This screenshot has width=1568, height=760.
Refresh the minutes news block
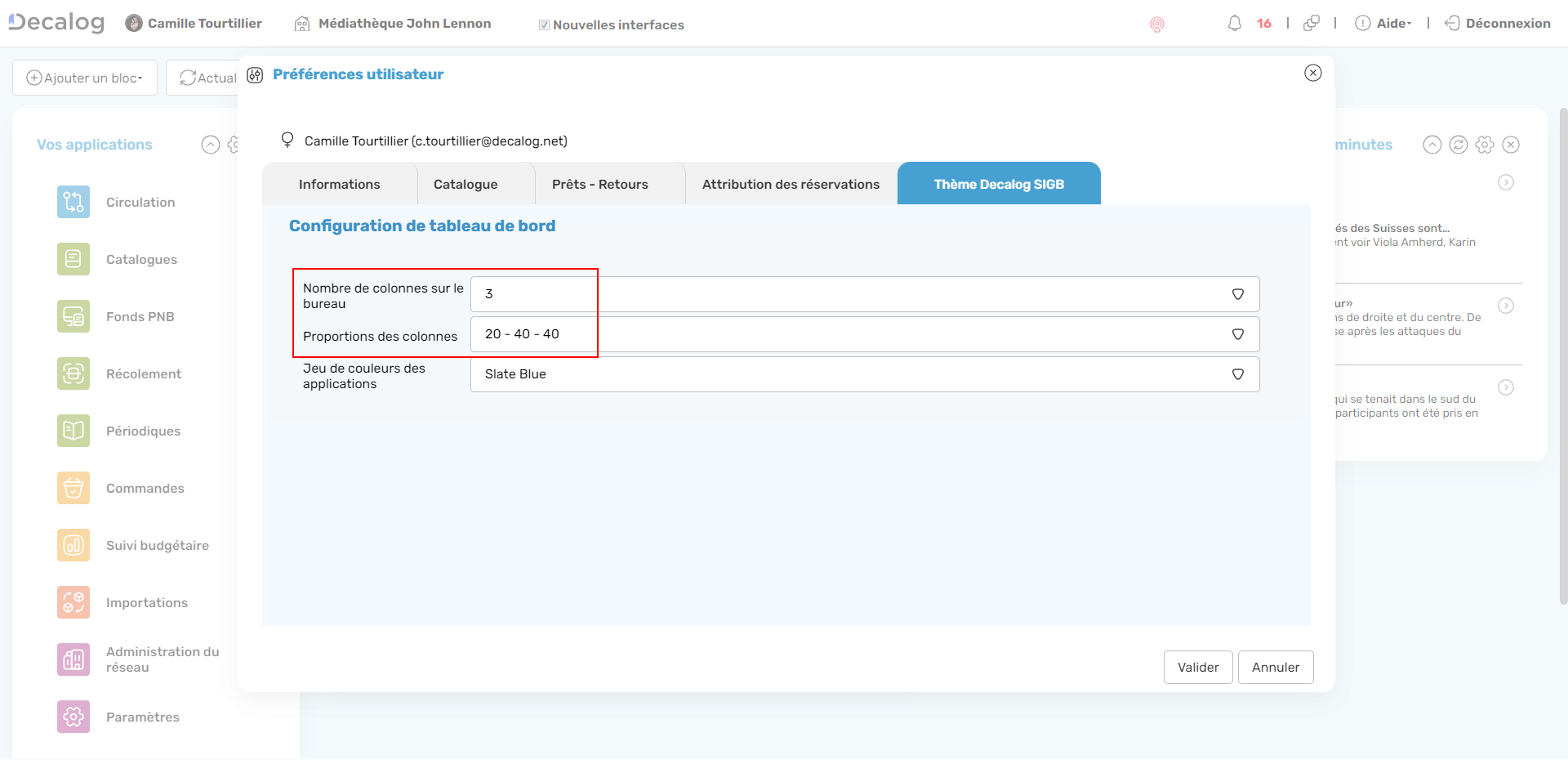click(x=1459, y=145)
